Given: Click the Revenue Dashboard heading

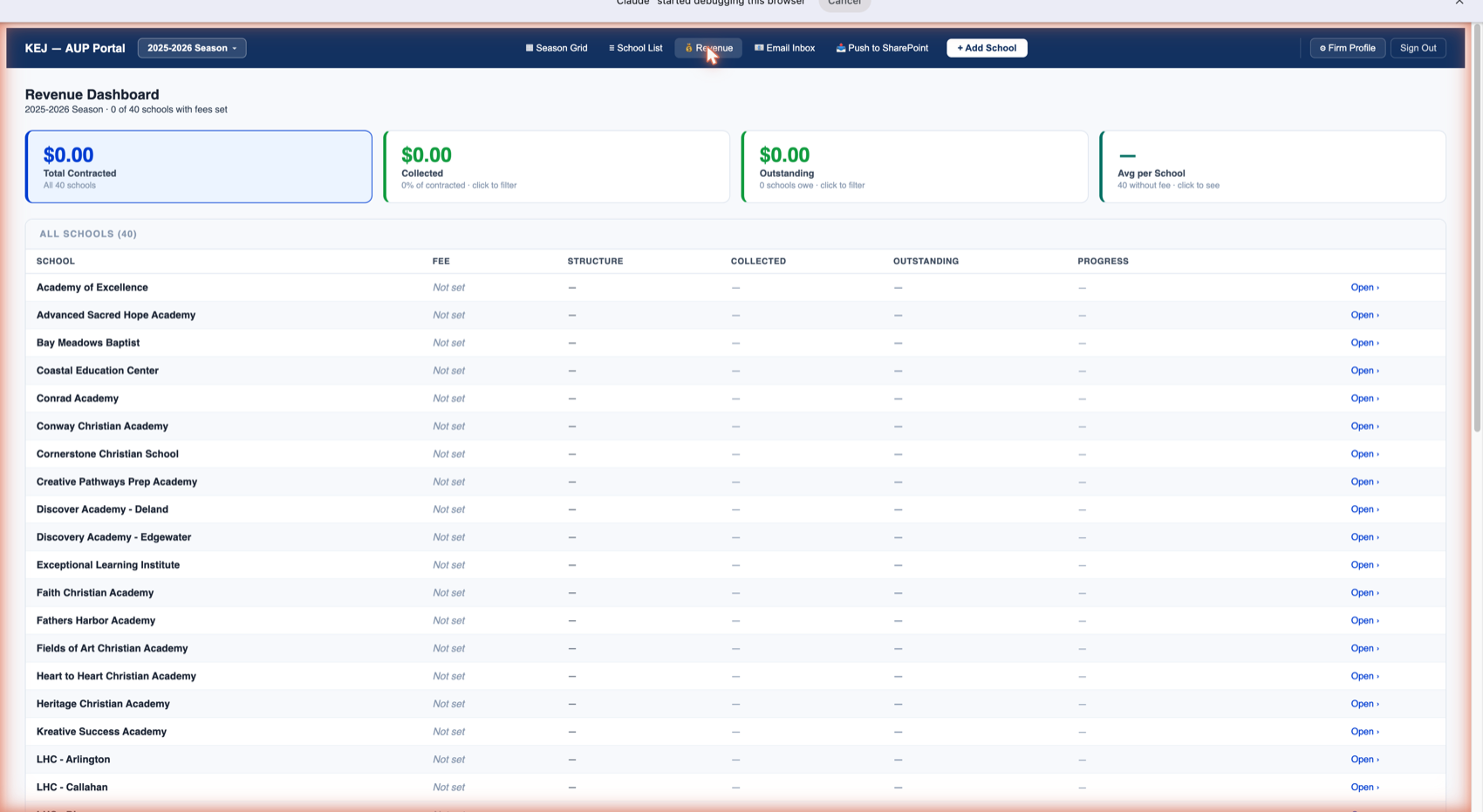Looking at the screenshot, I should tap(92, 94).
